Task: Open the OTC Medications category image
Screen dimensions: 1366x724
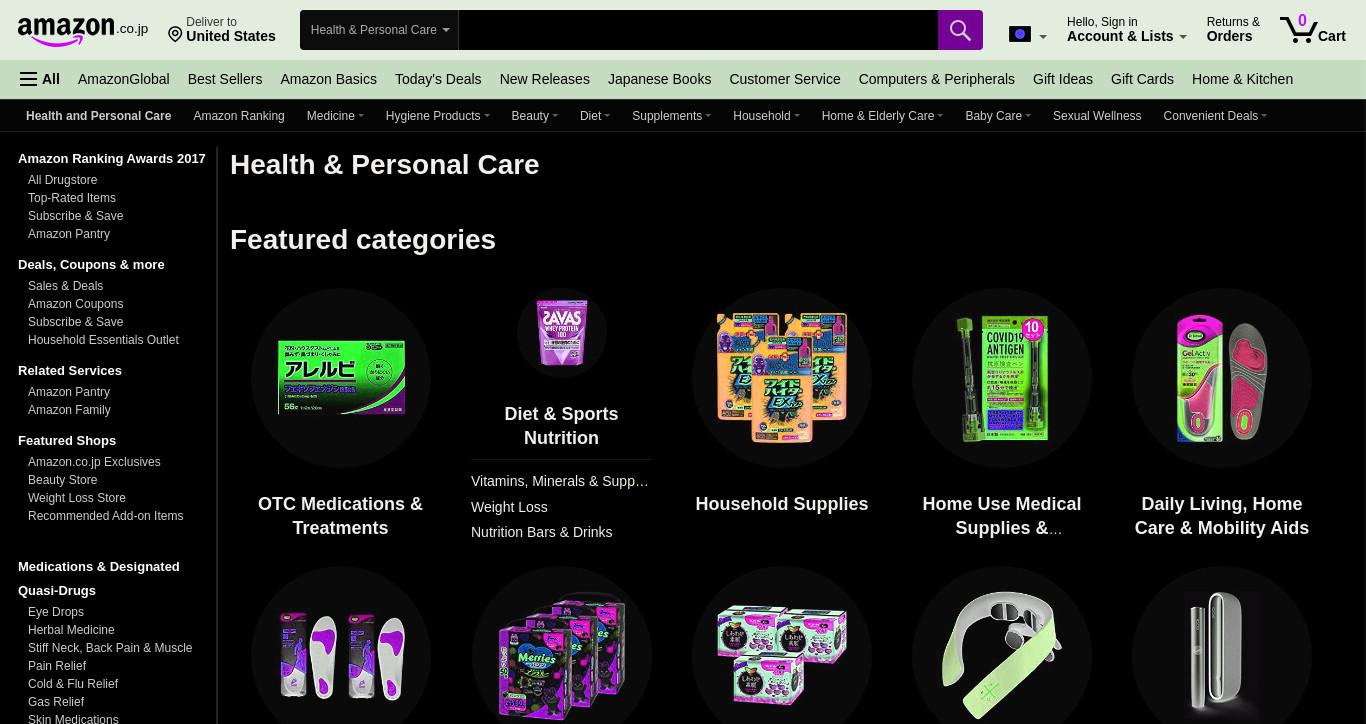Action: click(x=341, y=378)
